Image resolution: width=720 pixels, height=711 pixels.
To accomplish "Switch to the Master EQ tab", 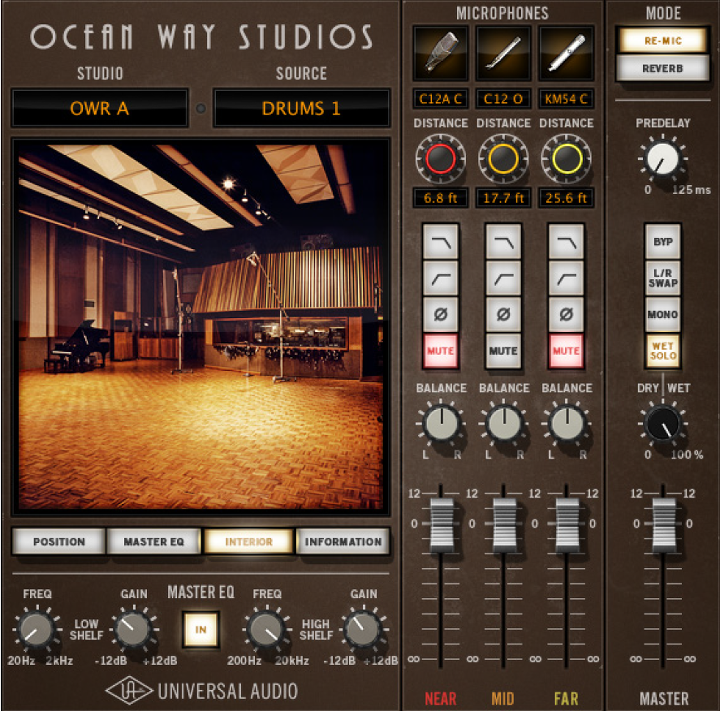I will pos(154,542).
